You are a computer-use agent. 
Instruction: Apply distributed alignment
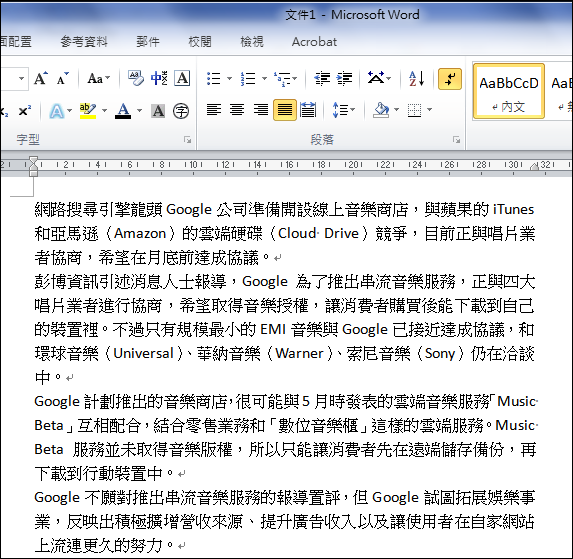(x=308, y=110)
